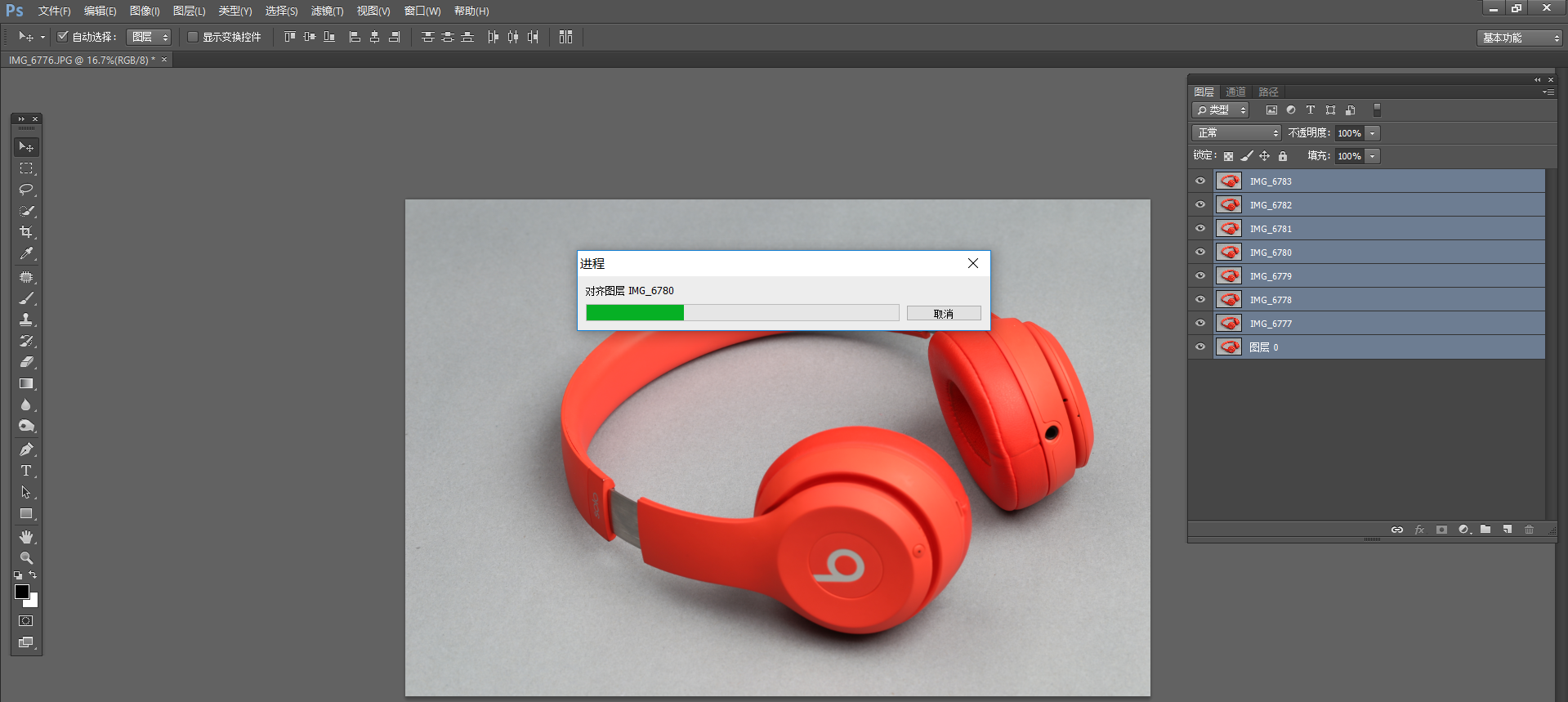Switch to the 通道 tab
The height and width of the screenshot is (702, 1568).
tap(1235, 92)
